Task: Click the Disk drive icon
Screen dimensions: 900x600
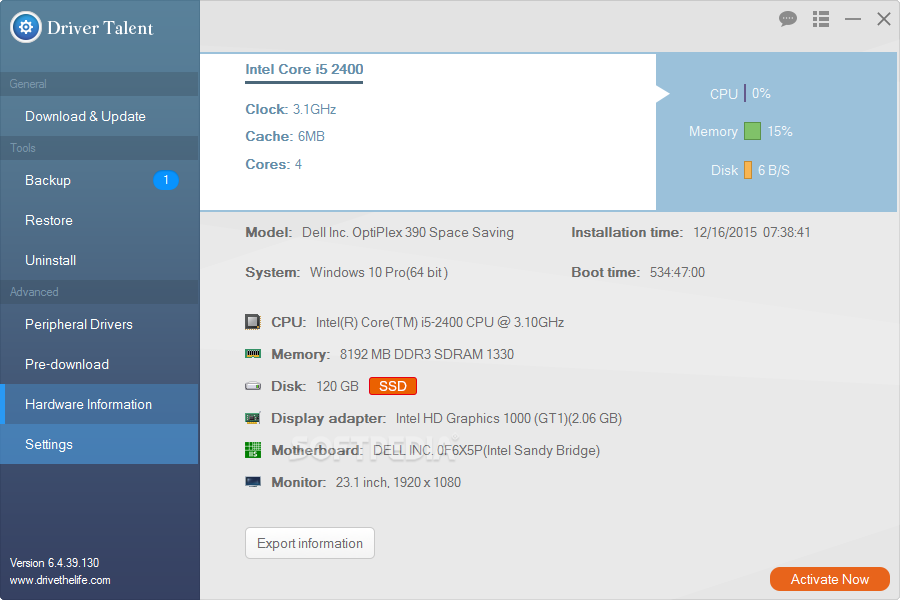Action: point(253,386)
